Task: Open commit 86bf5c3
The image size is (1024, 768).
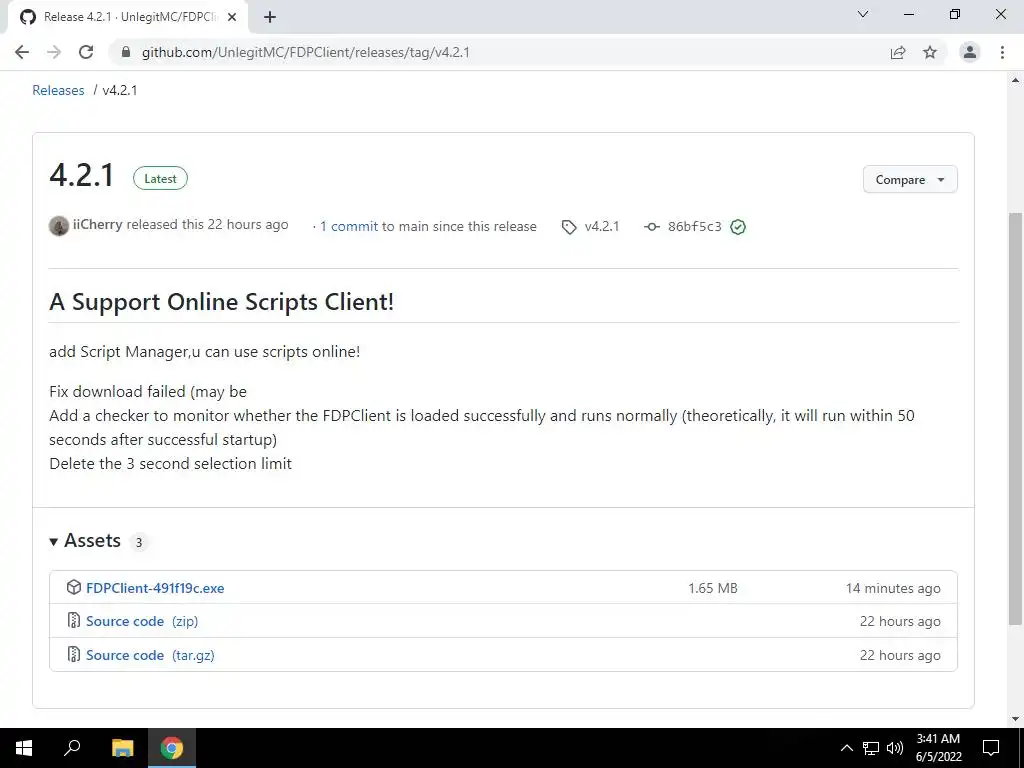Action: pyautogui.click(x=694, y=227)
